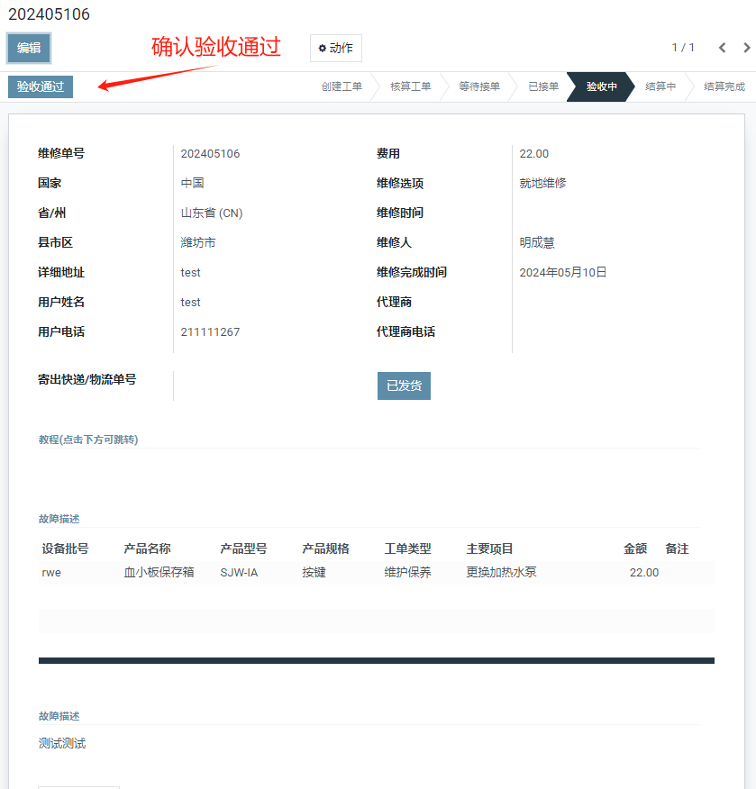Select the 结算完成 status stage

(723, 87)
